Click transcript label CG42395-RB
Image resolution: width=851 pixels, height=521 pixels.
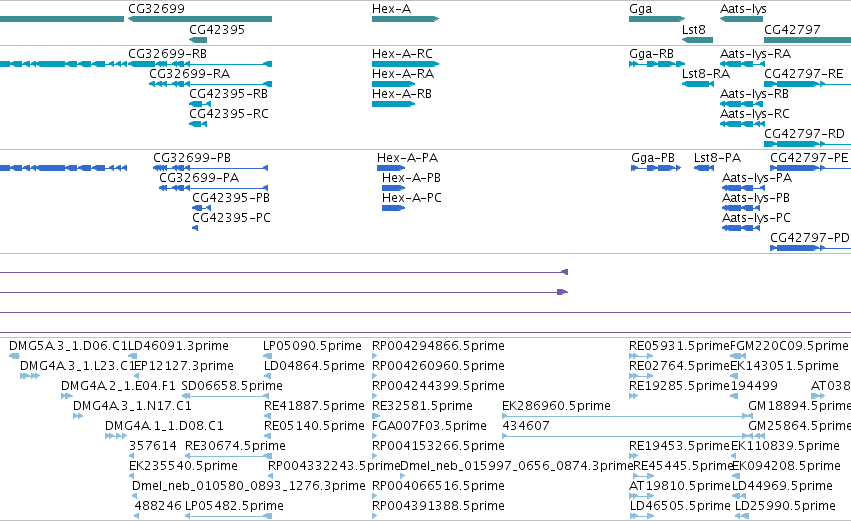pyautogui.click(x=228, y=94)
